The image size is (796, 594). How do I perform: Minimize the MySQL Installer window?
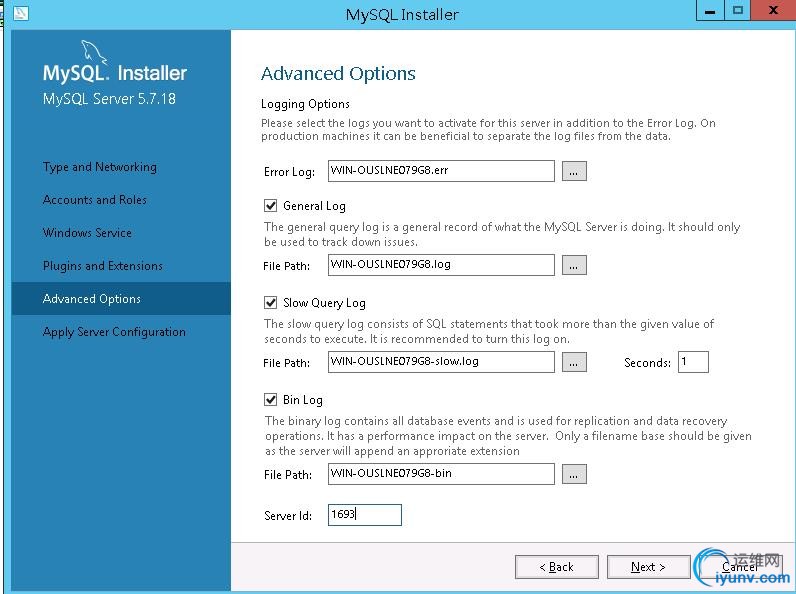pyautogui.click(x=710, y=11)
